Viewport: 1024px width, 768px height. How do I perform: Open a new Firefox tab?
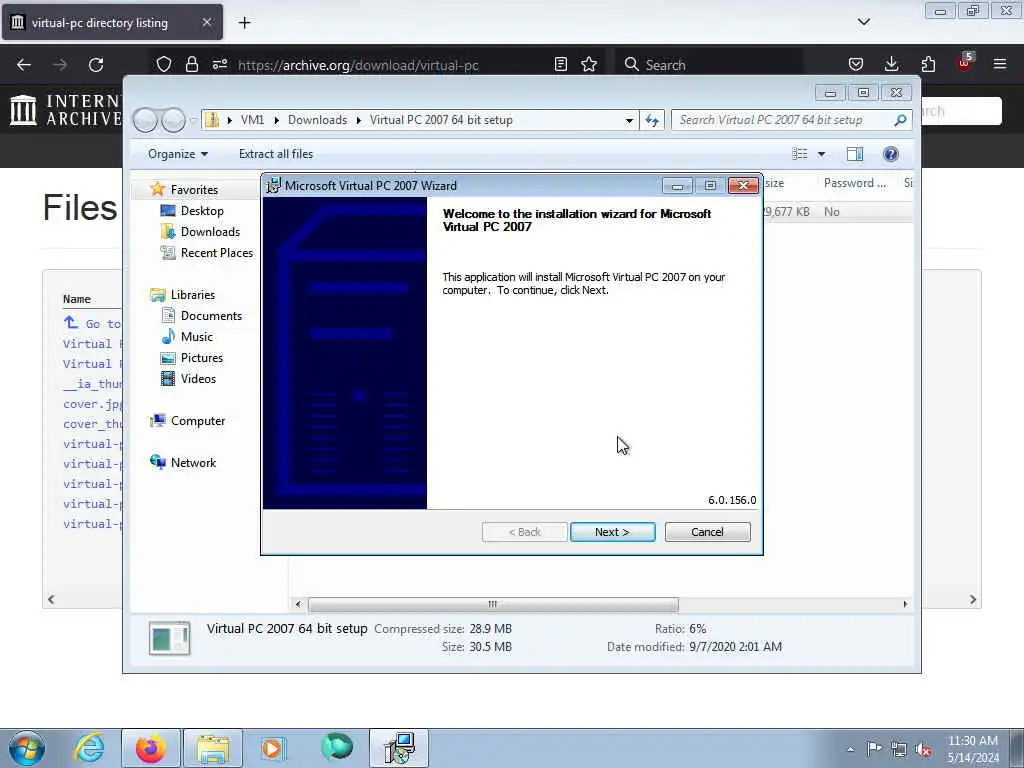tap(244, 23)
